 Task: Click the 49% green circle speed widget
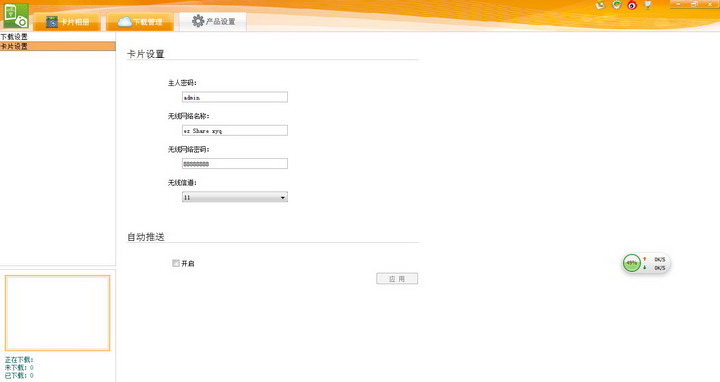pos(632,263)
